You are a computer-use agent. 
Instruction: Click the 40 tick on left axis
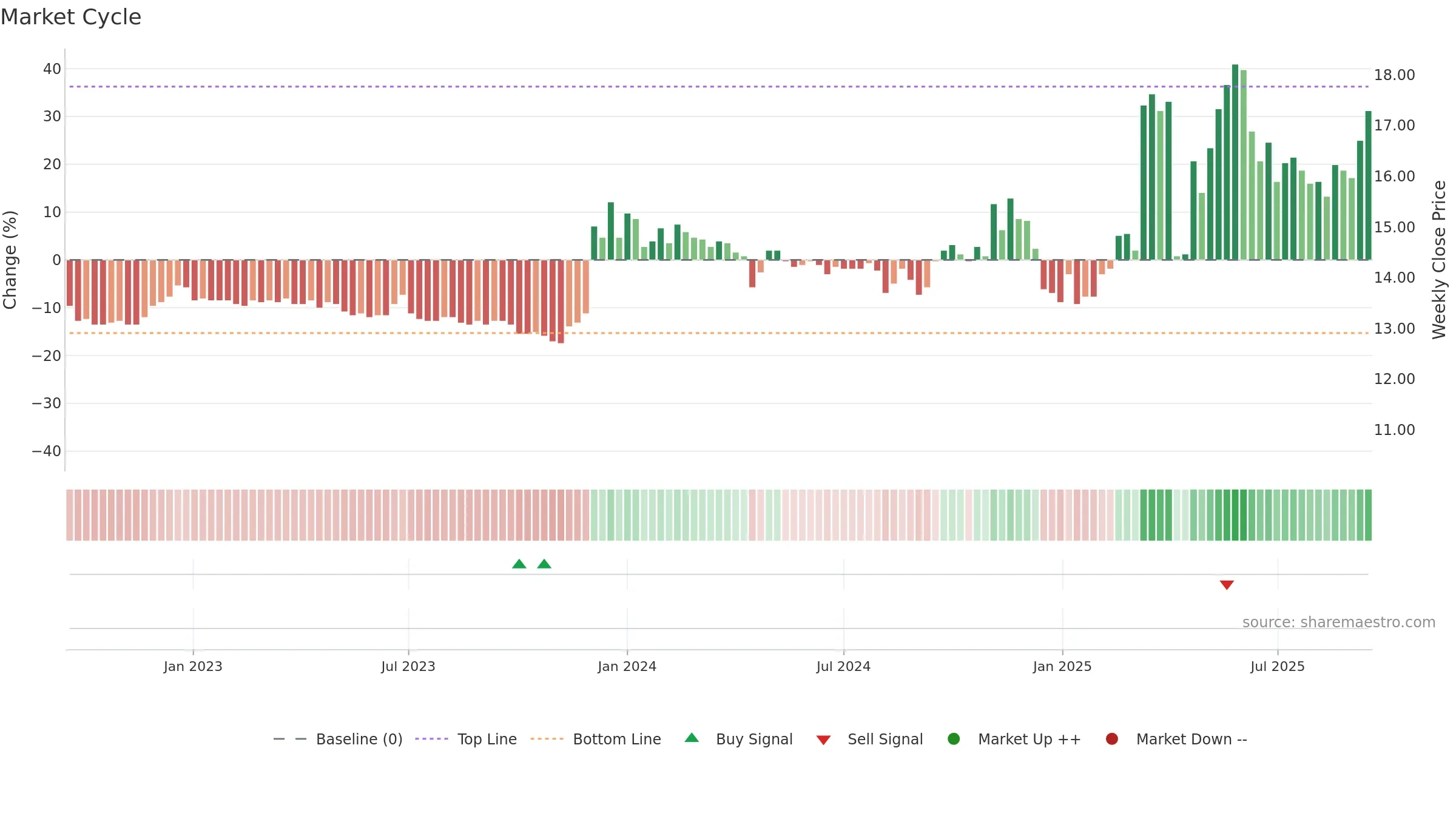[x=52, y=69]
